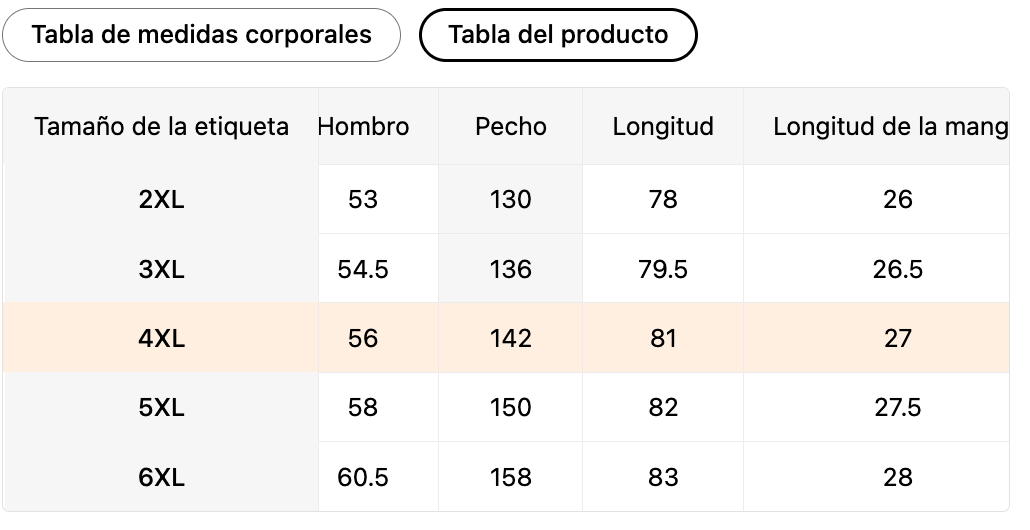Select the 2XL size row label
This screenshot has width=1030, height=530.
click(161, 199)
